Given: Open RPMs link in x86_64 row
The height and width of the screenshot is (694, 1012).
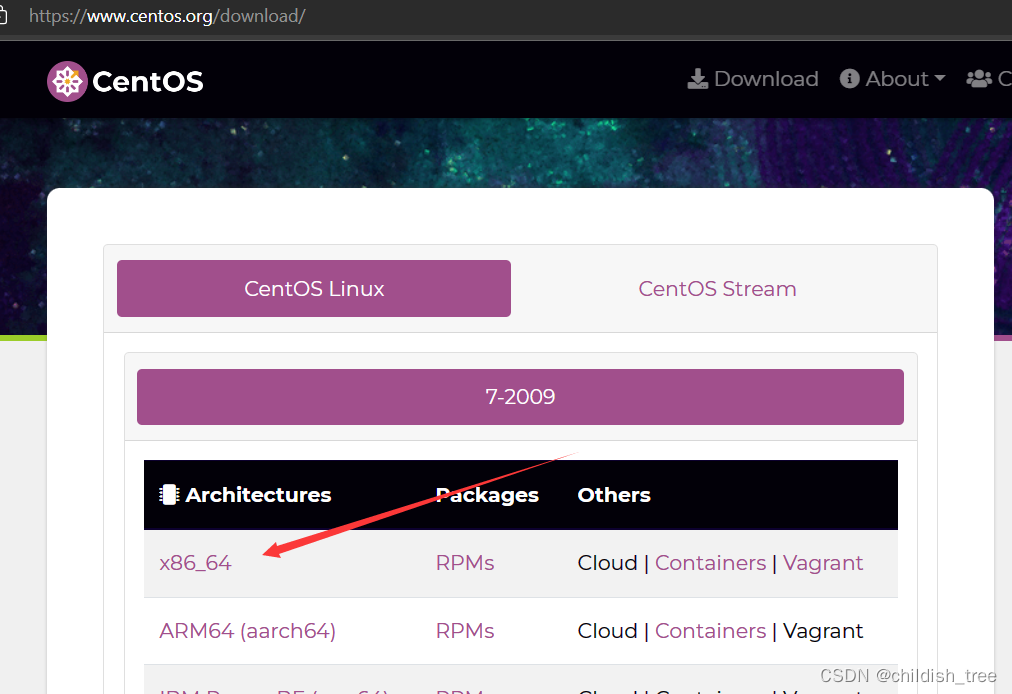Looking at the screenshot, I should [x=465, y=563].
